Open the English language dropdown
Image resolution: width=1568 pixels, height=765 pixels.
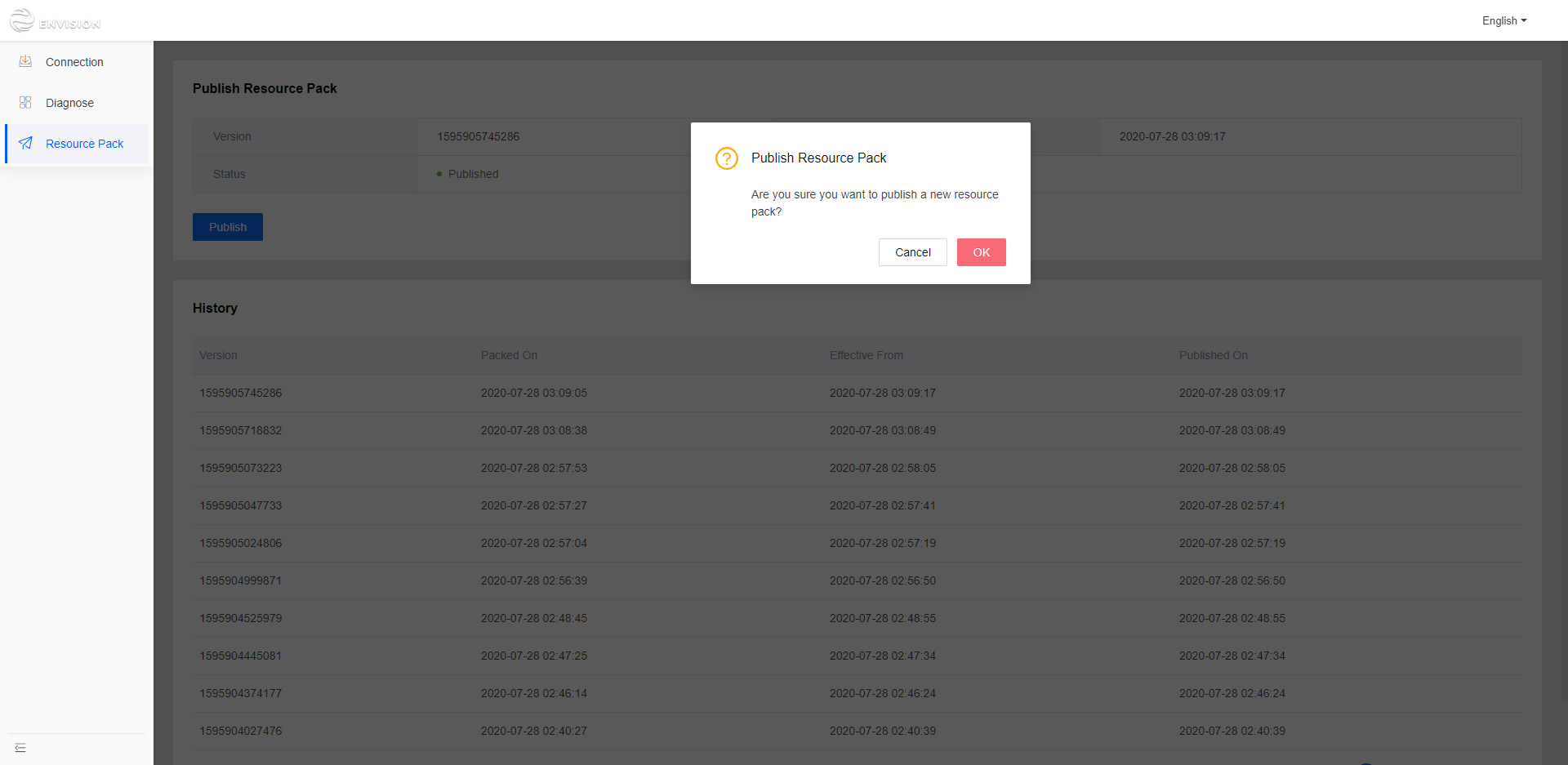click(x=1503, y=21)
